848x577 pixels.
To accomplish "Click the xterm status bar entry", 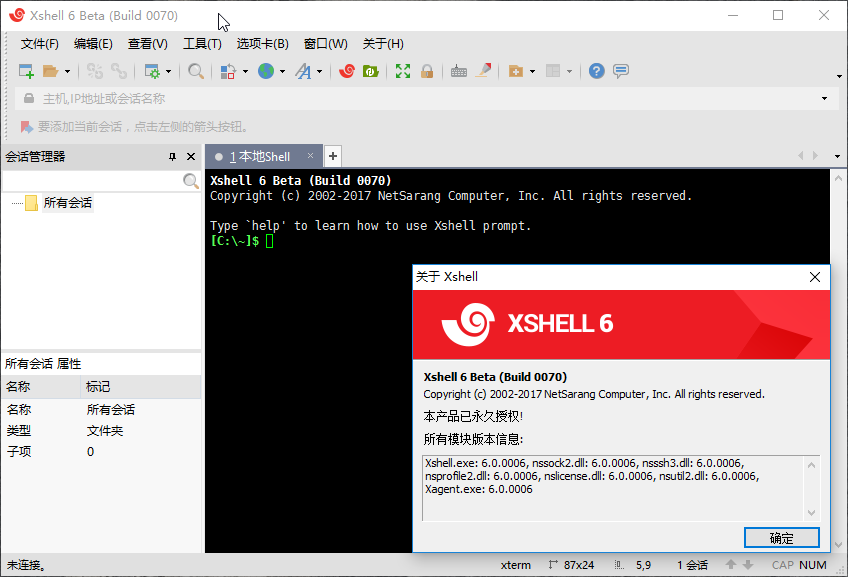I will 515,565.
